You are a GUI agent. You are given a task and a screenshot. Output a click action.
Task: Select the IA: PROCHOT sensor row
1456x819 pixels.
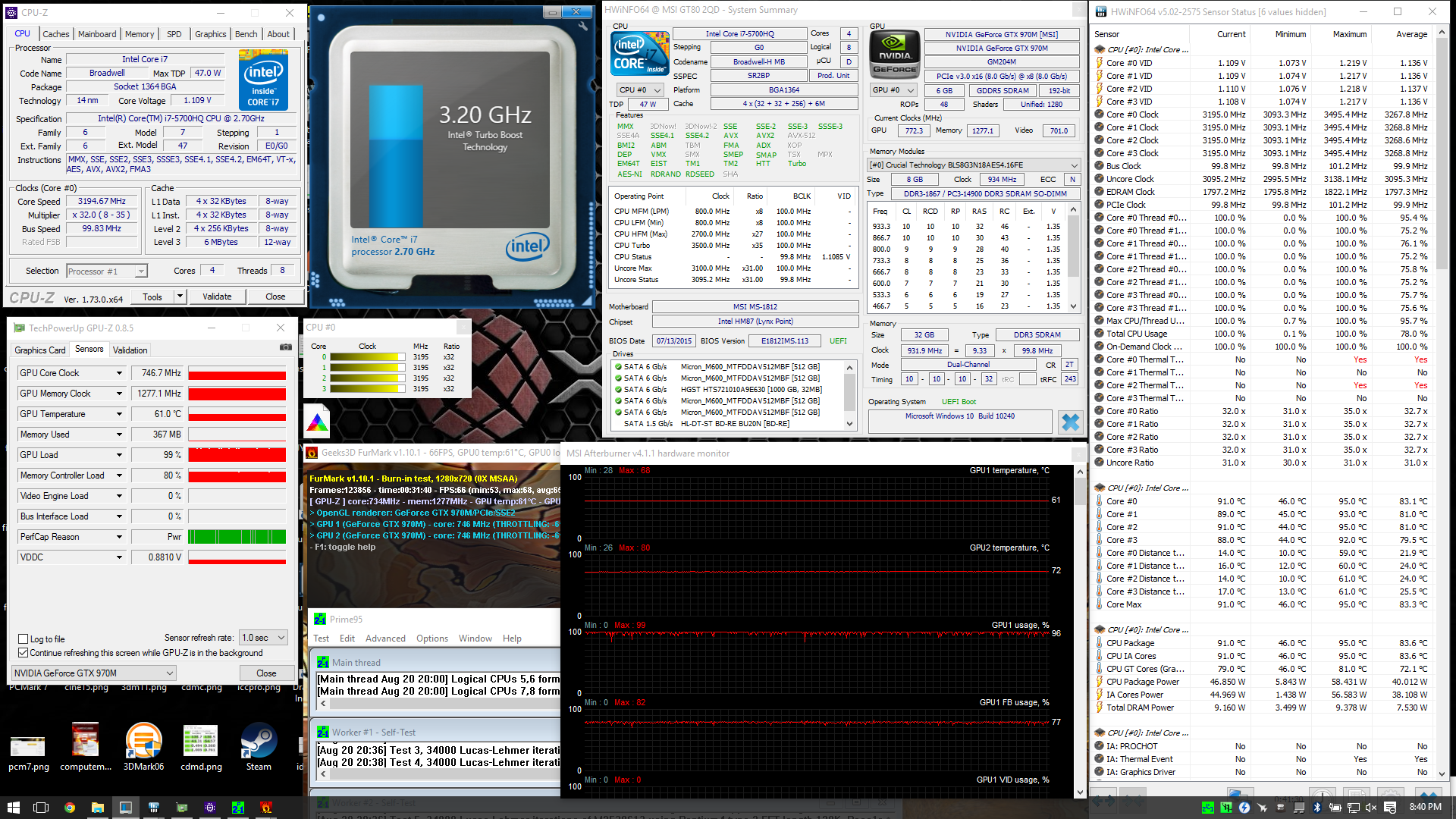tap(1261, 746)
